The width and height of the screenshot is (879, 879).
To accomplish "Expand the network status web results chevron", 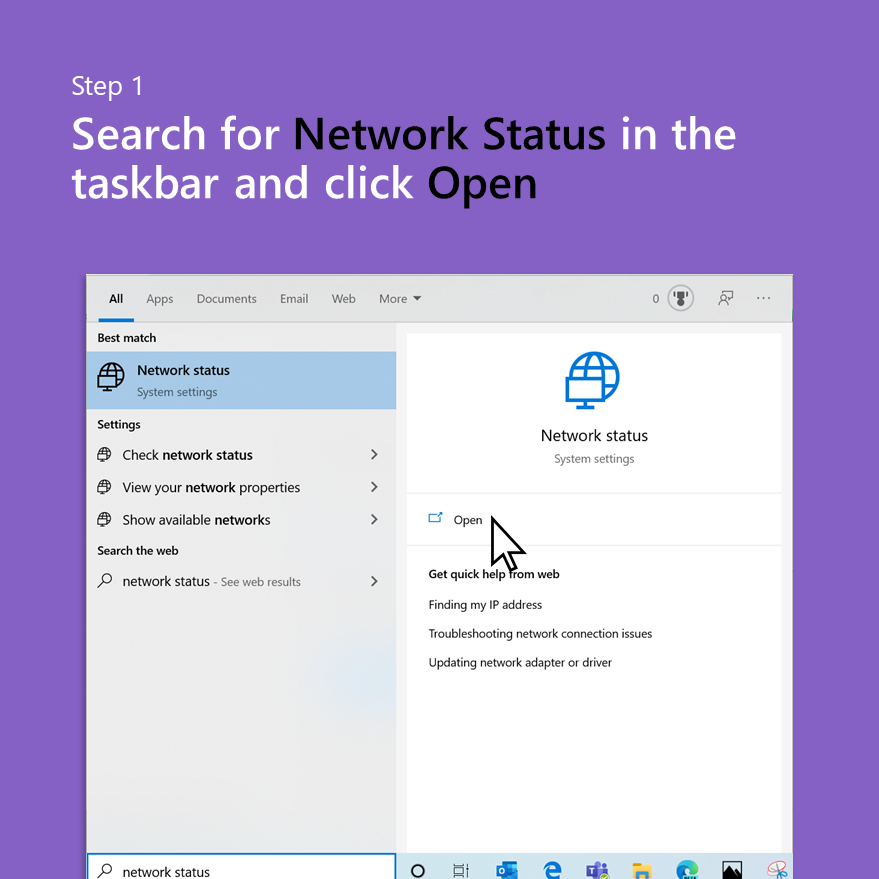I will pyautogui.click(x=373, y=581).
